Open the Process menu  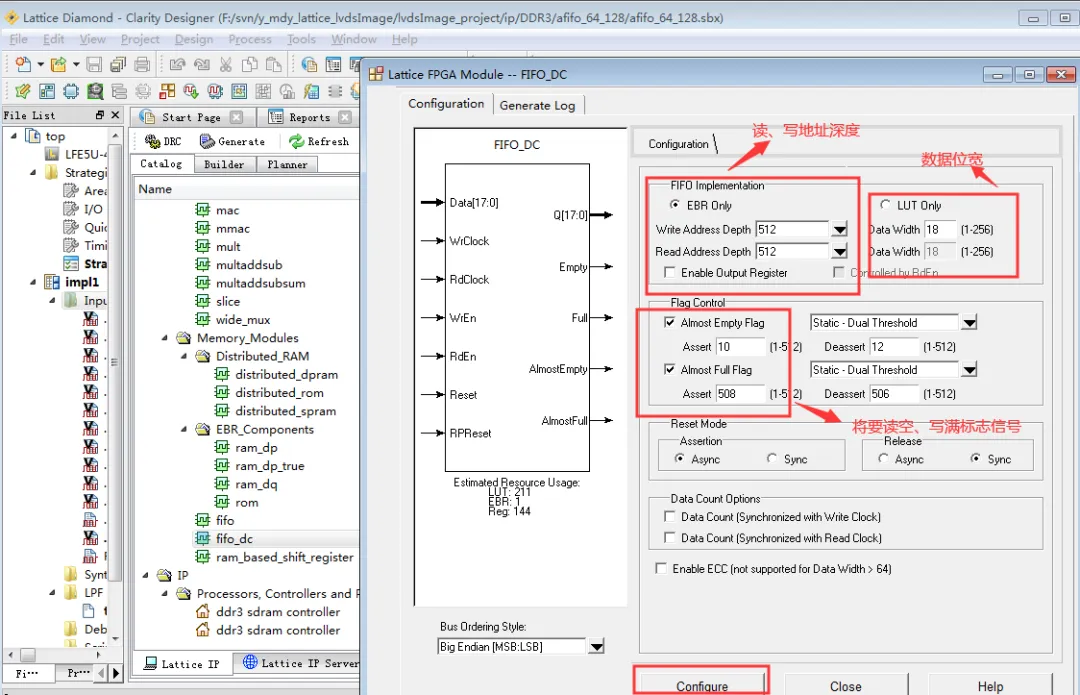tap(249, 39)
